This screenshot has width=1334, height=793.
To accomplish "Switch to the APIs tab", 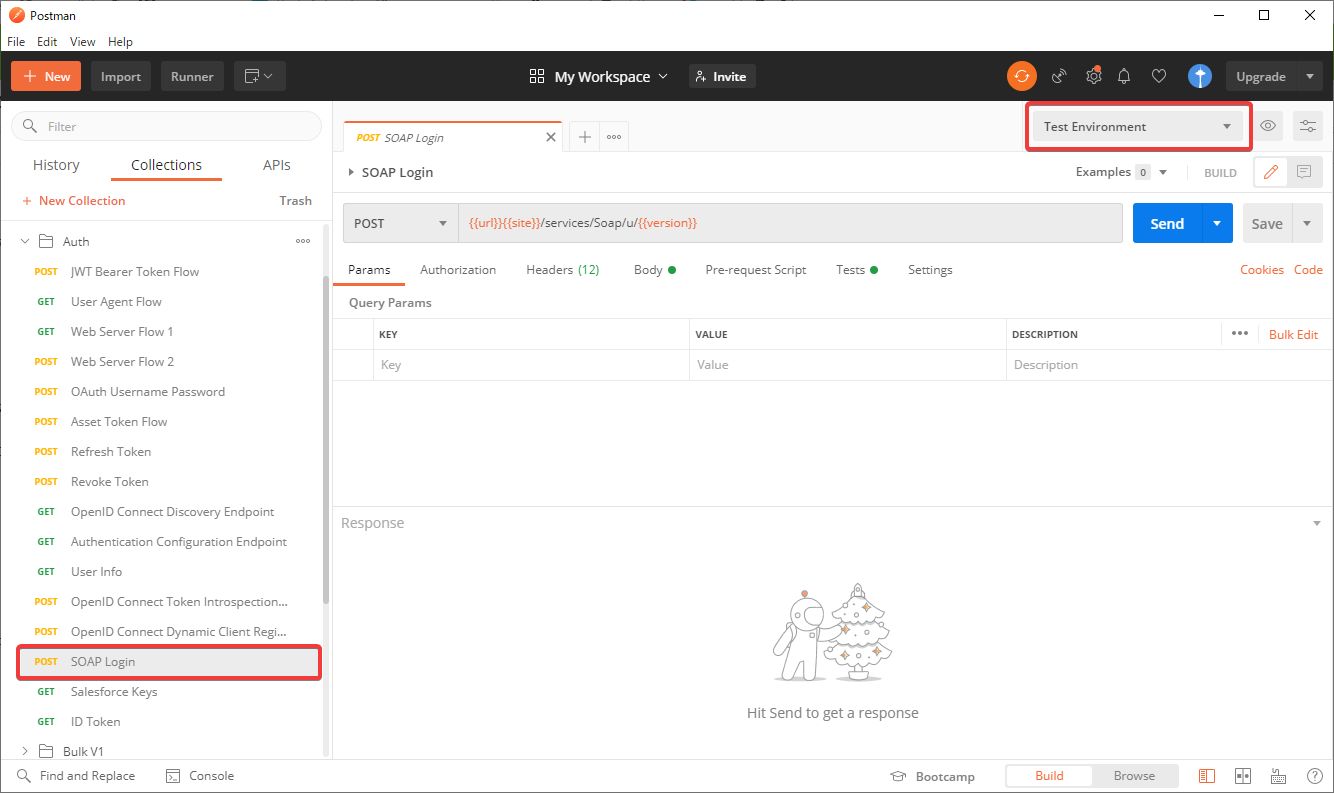I will pos(277,165).
